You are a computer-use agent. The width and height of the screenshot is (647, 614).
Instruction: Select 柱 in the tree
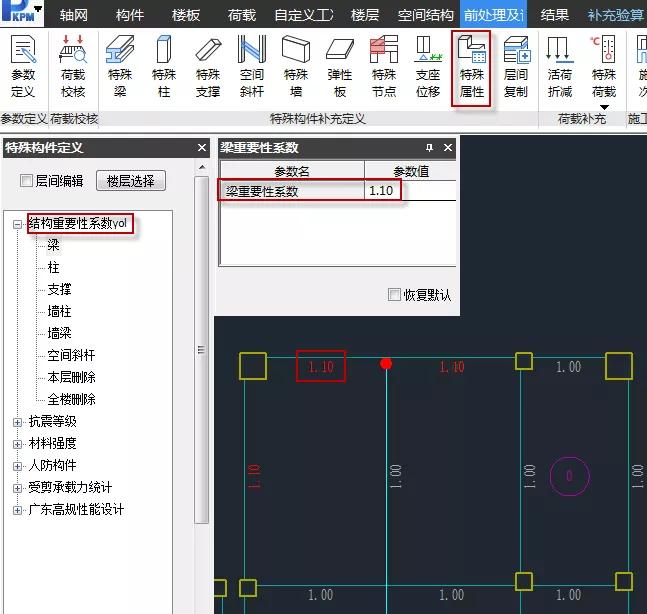click(x=53, y=267)
